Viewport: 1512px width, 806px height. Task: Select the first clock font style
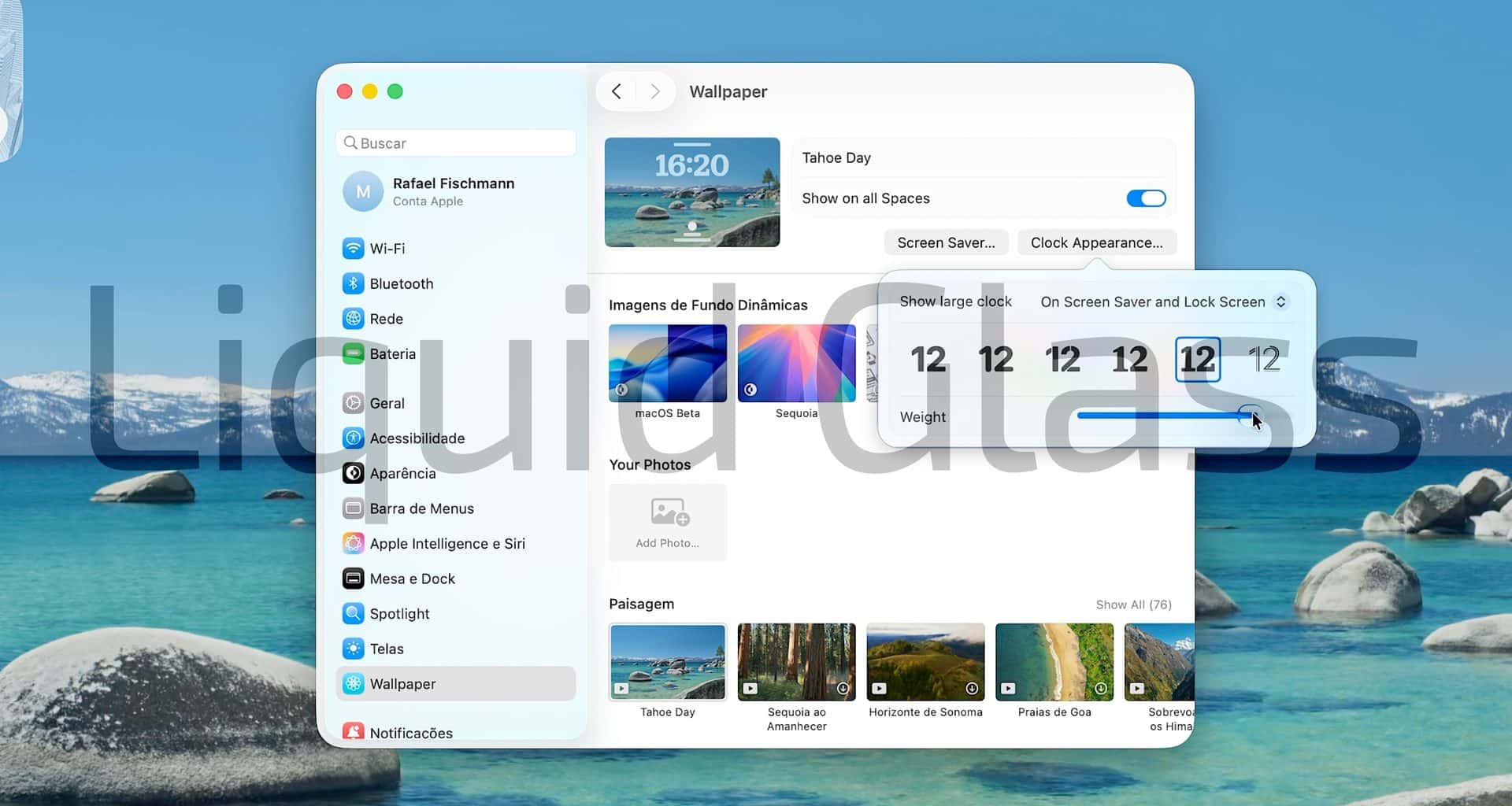click(x=928, y=360)
